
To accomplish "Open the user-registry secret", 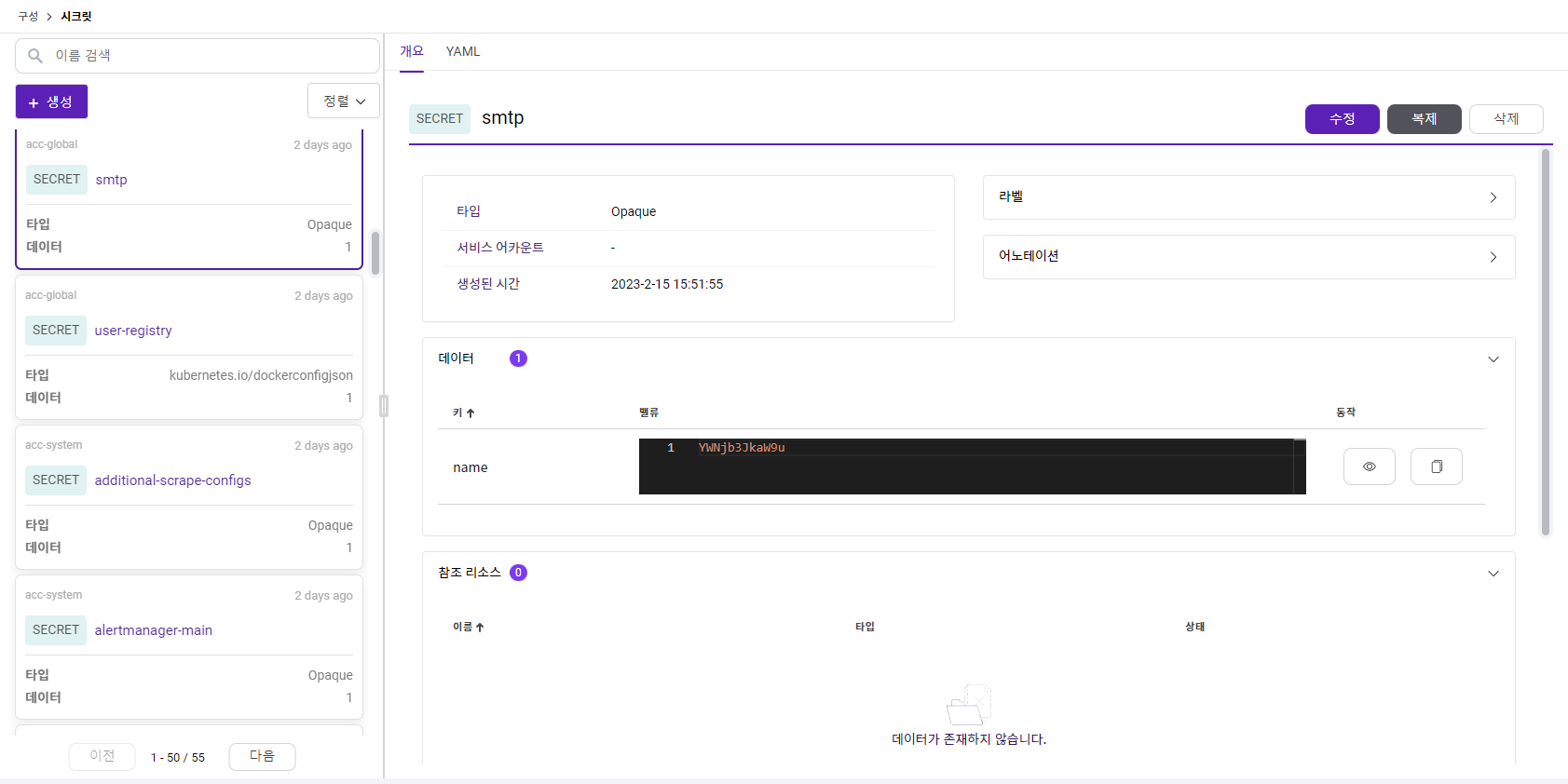I will [x=133, y=331].
